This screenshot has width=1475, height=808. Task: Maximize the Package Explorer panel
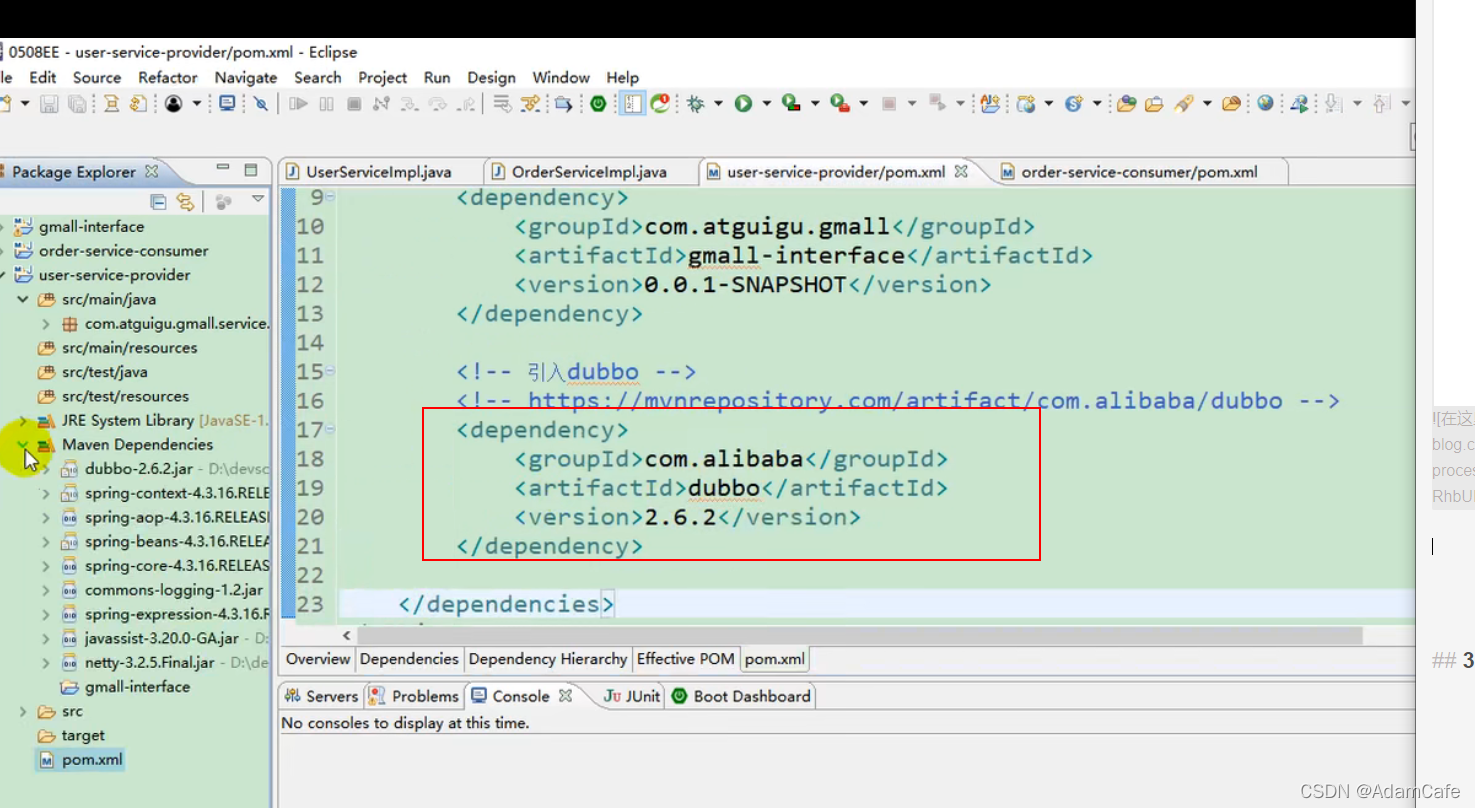tap(251, 170)
